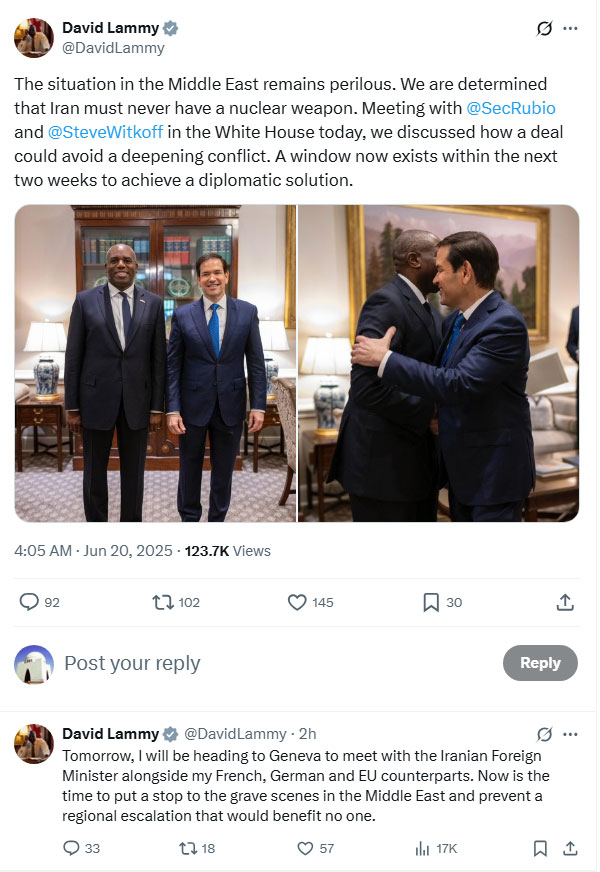
Task: Like the main post with 145 likes
Action: point(297,602)
